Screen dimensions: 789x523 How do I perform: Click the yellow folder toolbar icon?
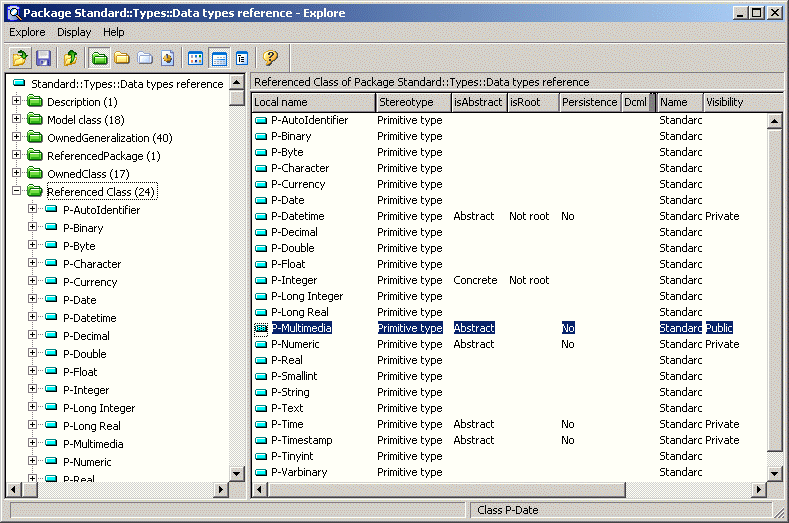[x=122, y=58]
